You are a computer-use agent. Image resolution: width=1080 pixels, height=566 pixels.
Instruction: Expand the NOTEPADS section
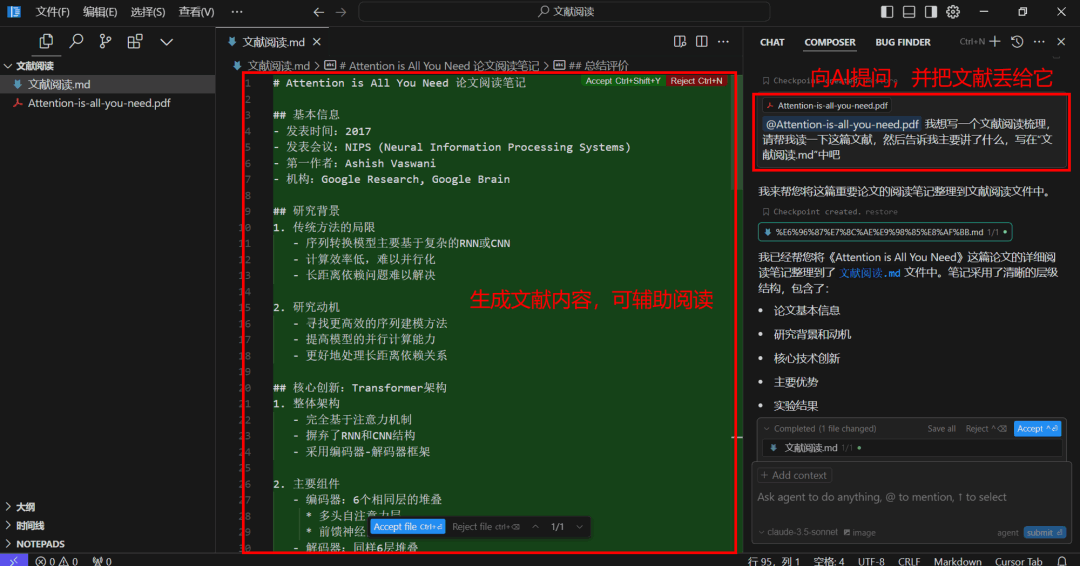[x=107, y=544]
